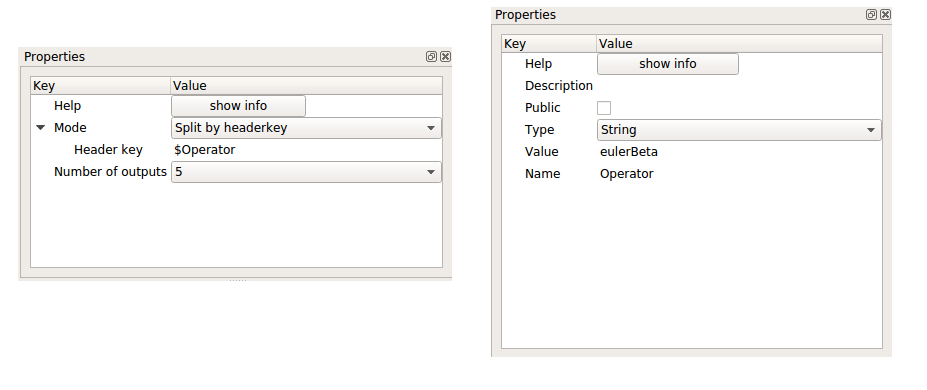Edit the Name field Operator
Screen dimensions: 927x390
[739, 174]
